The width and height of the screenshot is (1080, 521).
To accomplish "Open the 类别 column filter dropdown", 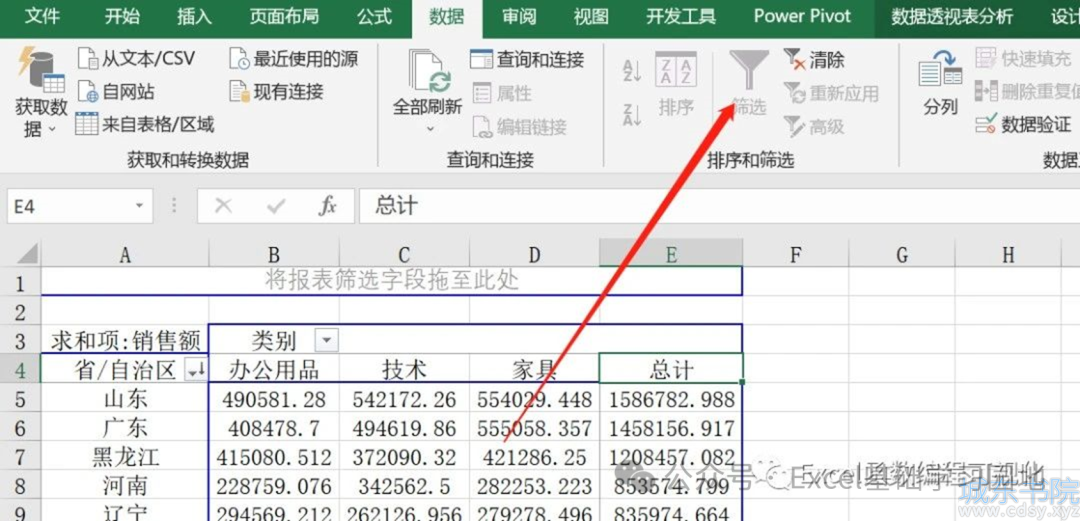I will [x=326, y=340].
